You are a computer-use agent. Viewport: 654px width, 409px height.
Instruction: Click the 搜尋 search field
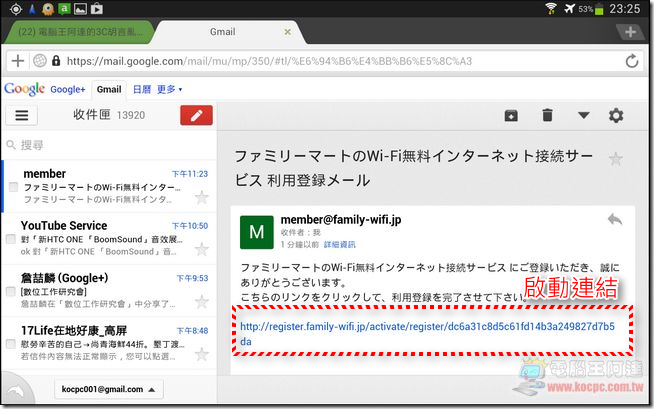109,145
